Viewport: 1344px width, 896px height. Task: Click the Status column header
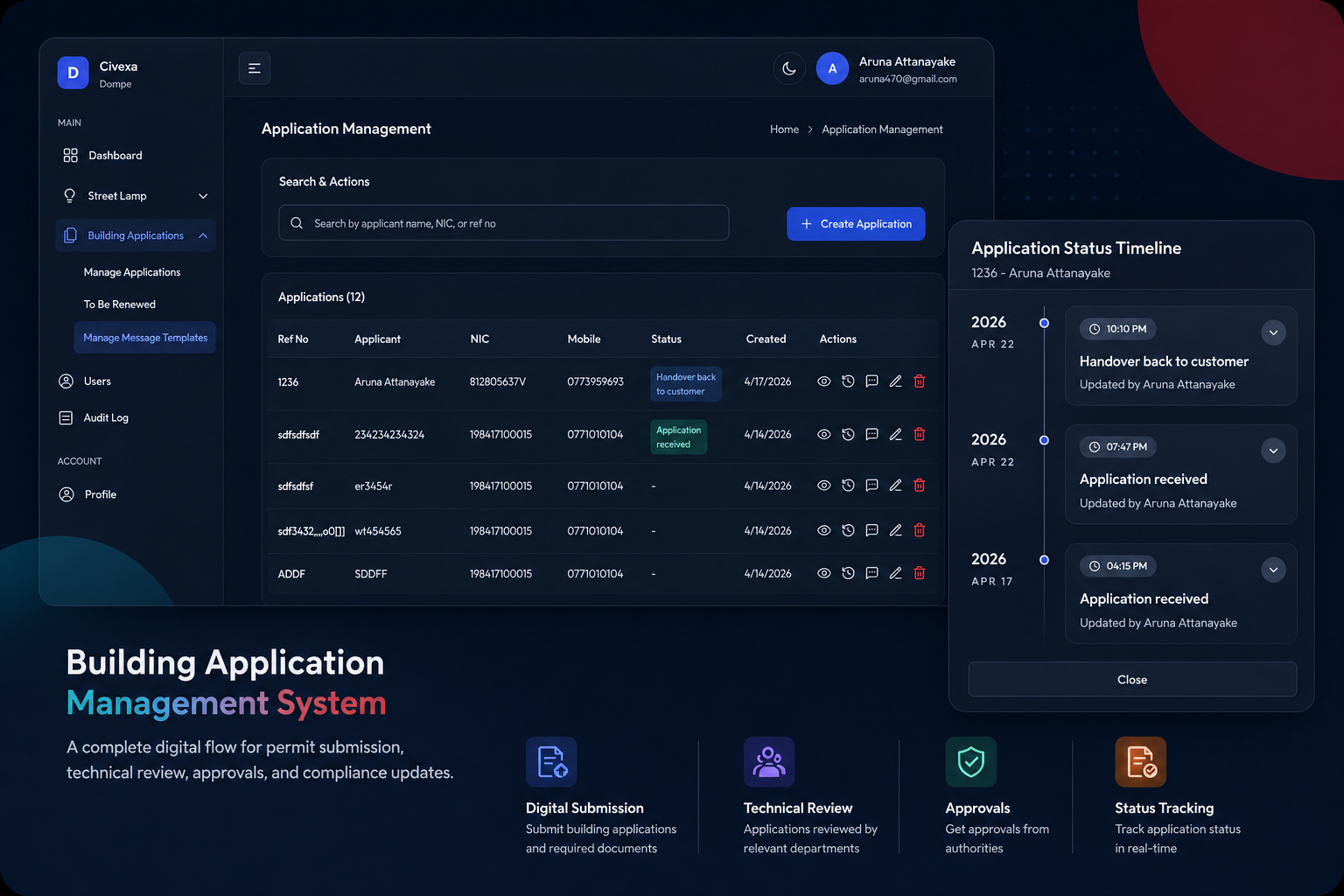(x=666, y=339)
